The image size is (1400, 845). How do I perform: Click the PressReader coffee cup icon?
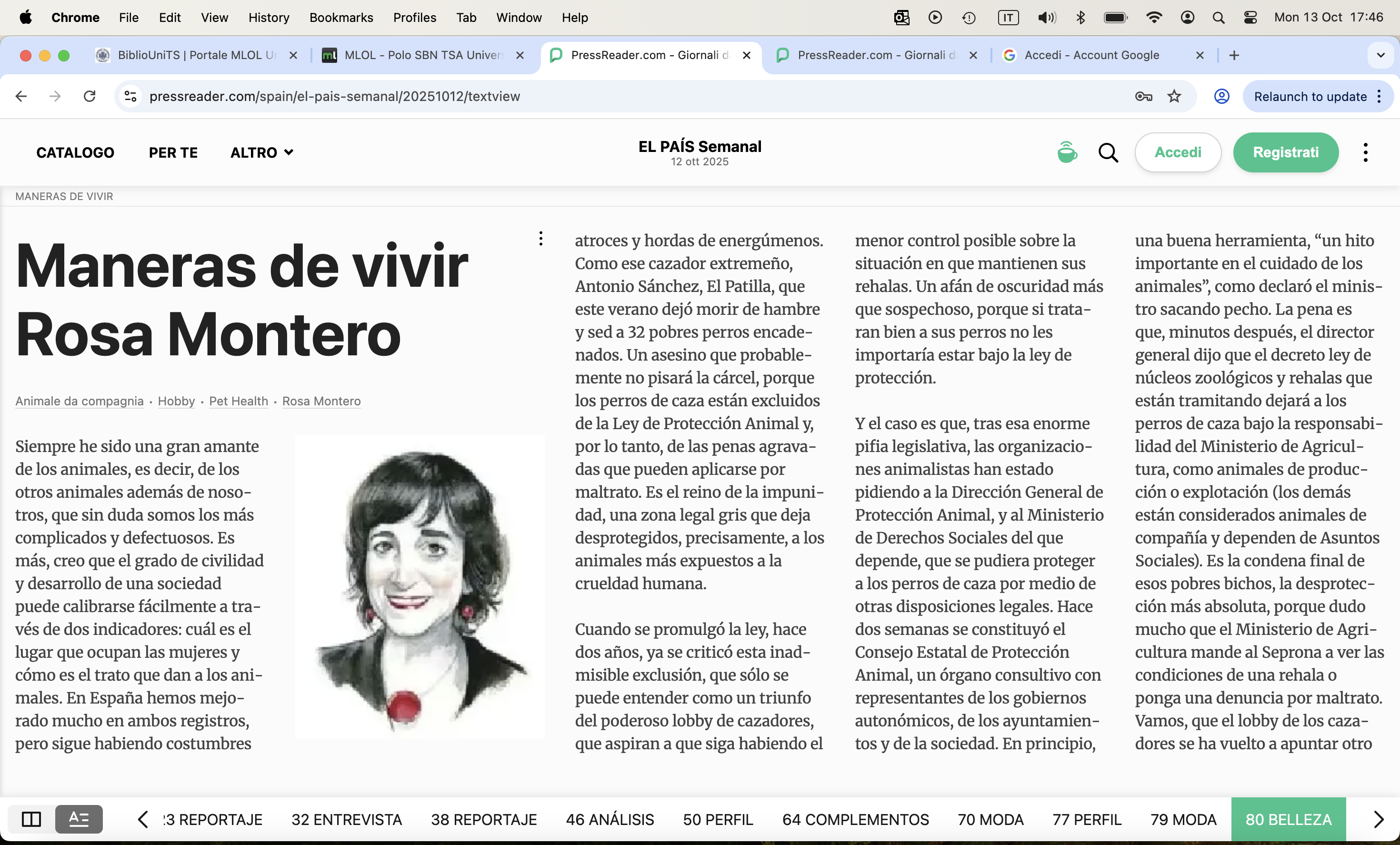[1067, 152]
